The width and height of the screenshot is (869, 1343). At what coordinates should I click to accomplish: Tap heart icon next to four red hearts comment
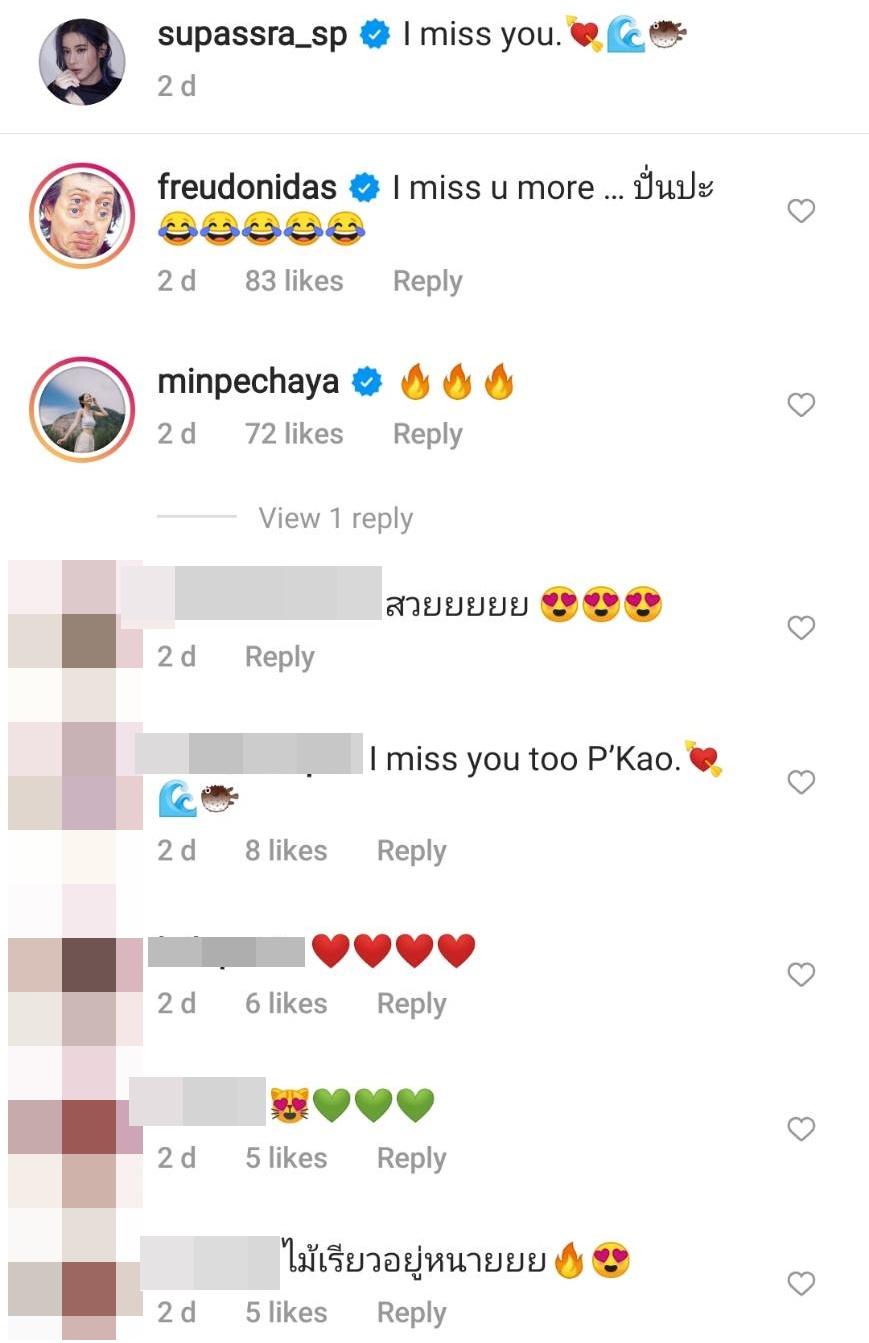click(801, 975)
